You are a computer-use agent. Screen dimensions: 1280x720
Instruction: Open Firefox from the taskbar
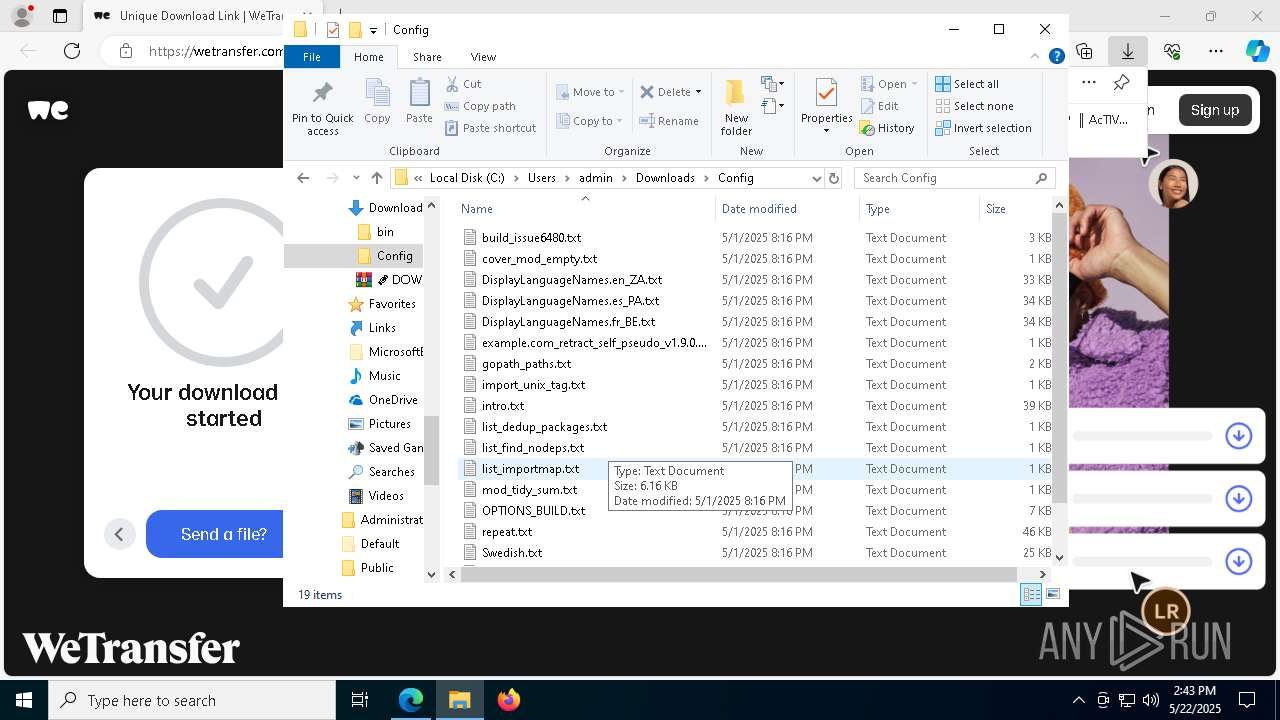click(x=509, y=700)
